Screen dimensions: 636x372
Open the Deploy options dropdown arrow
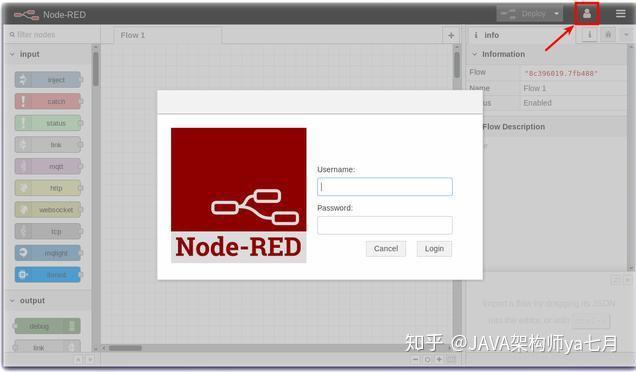(x=556, y=14)
